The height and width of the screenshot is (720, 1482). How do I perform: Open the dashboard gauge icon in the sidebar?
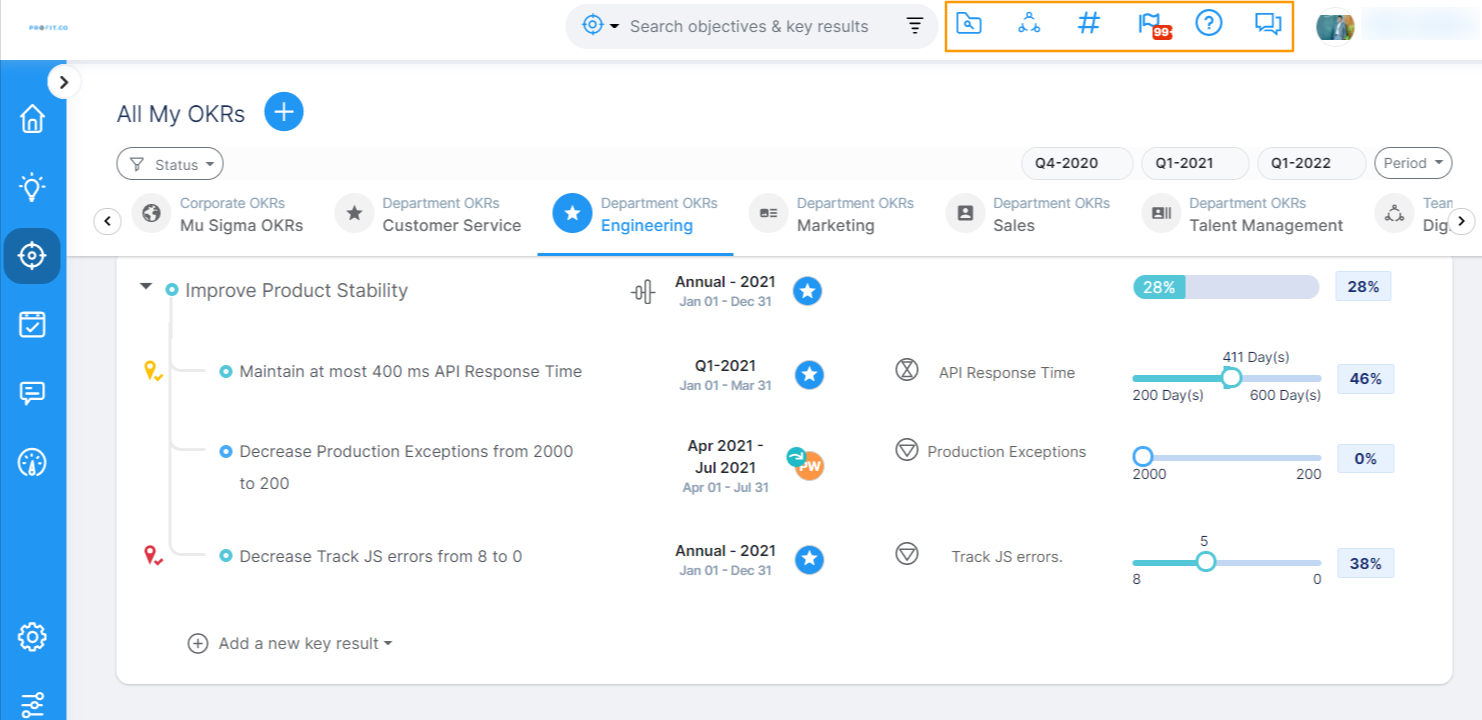(x=33, y=462)
